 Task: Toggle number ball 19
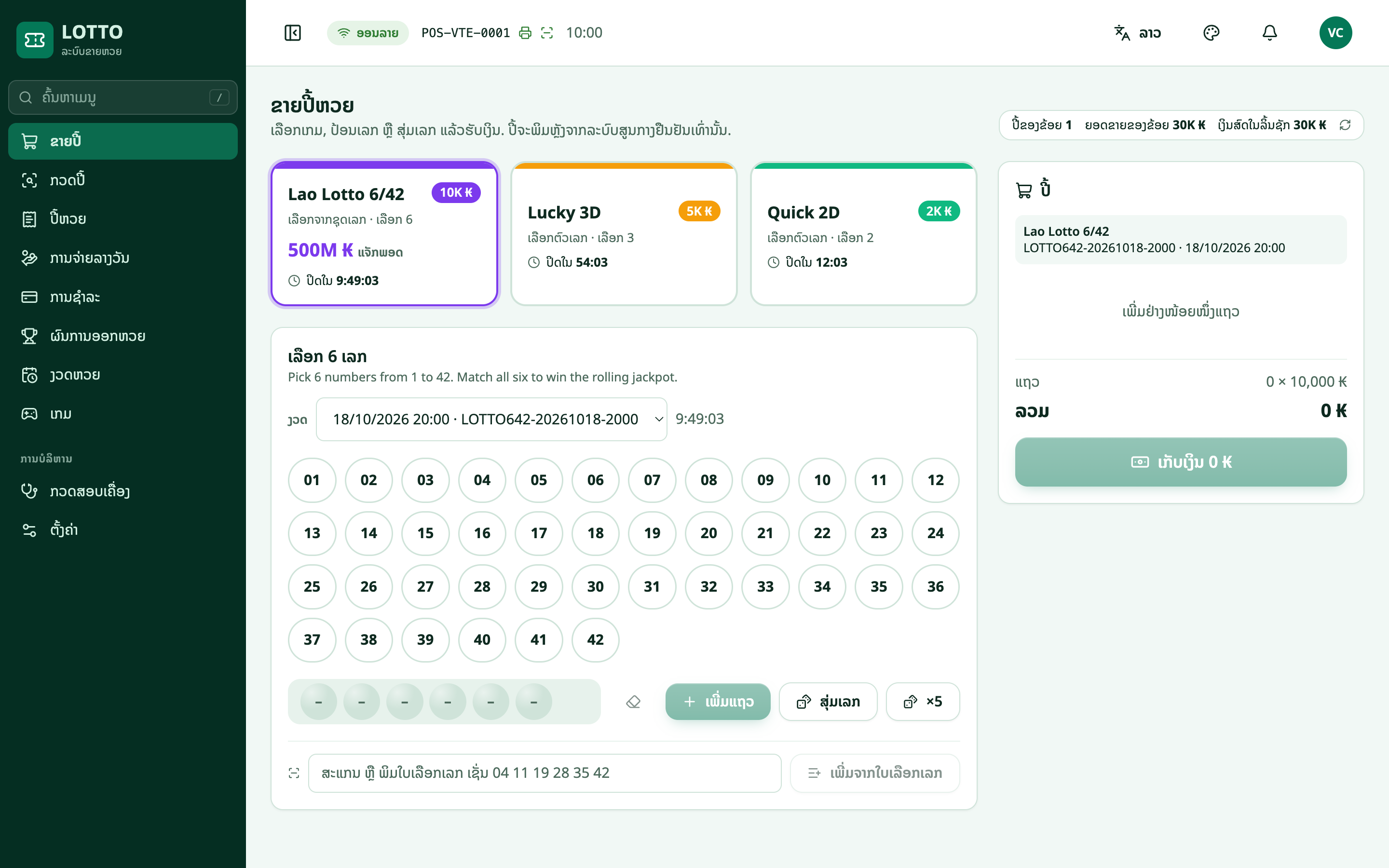click(x=652, y=533)
